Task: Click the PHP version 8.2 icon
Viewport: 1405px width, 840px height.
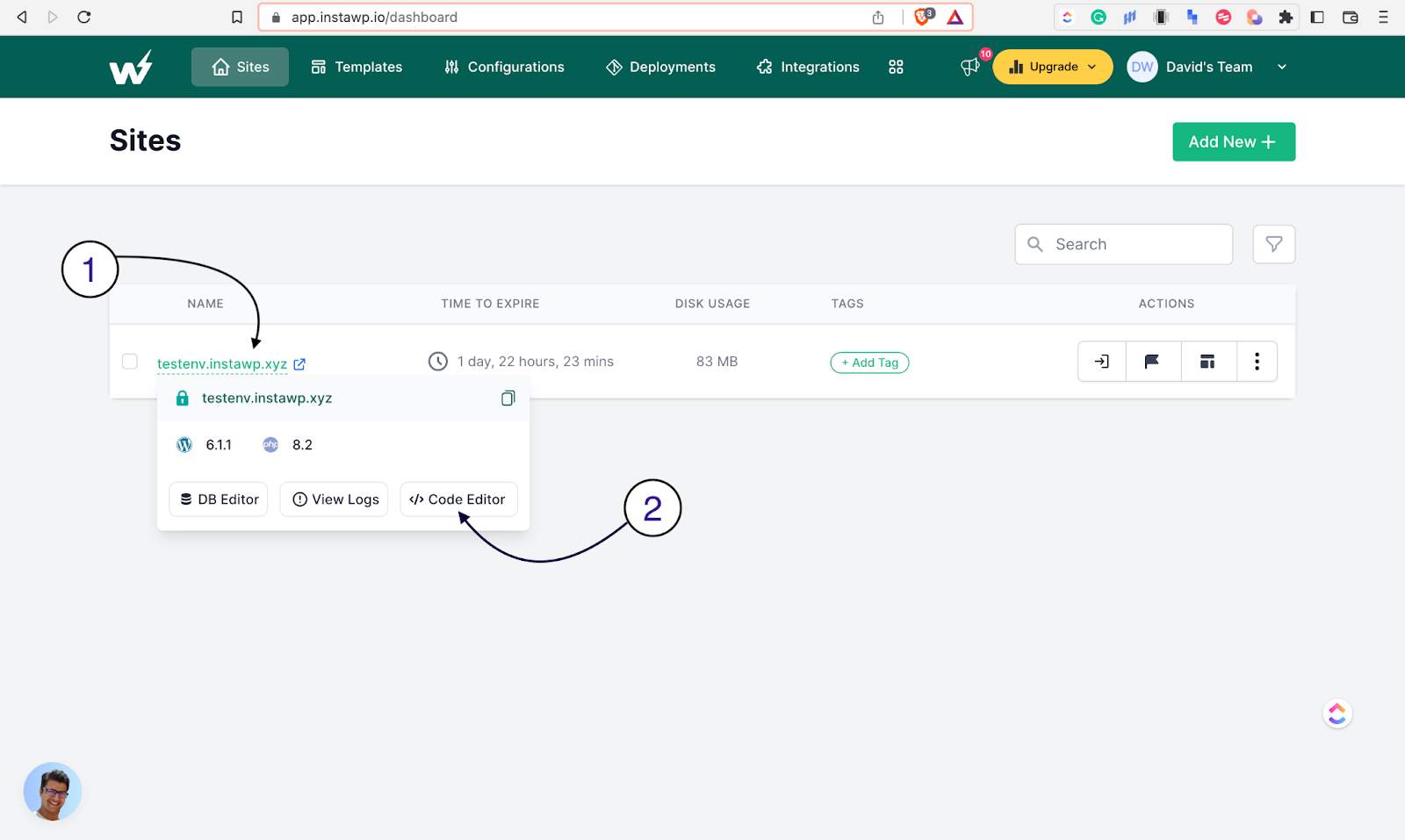Action: click(x=270, y=445)
